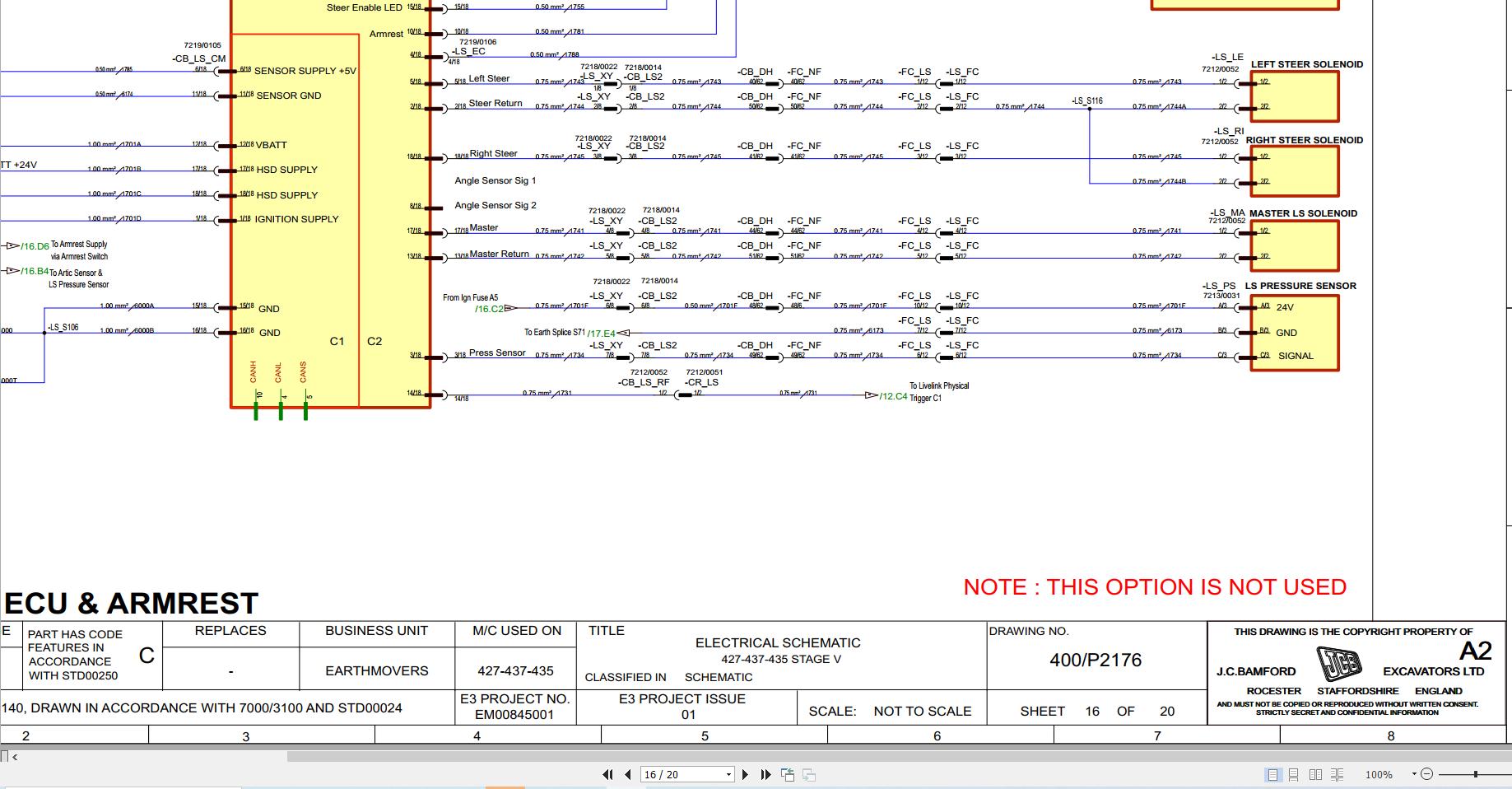Go to the previous page
Screen dimensions: 1512x789
(629, 774)
